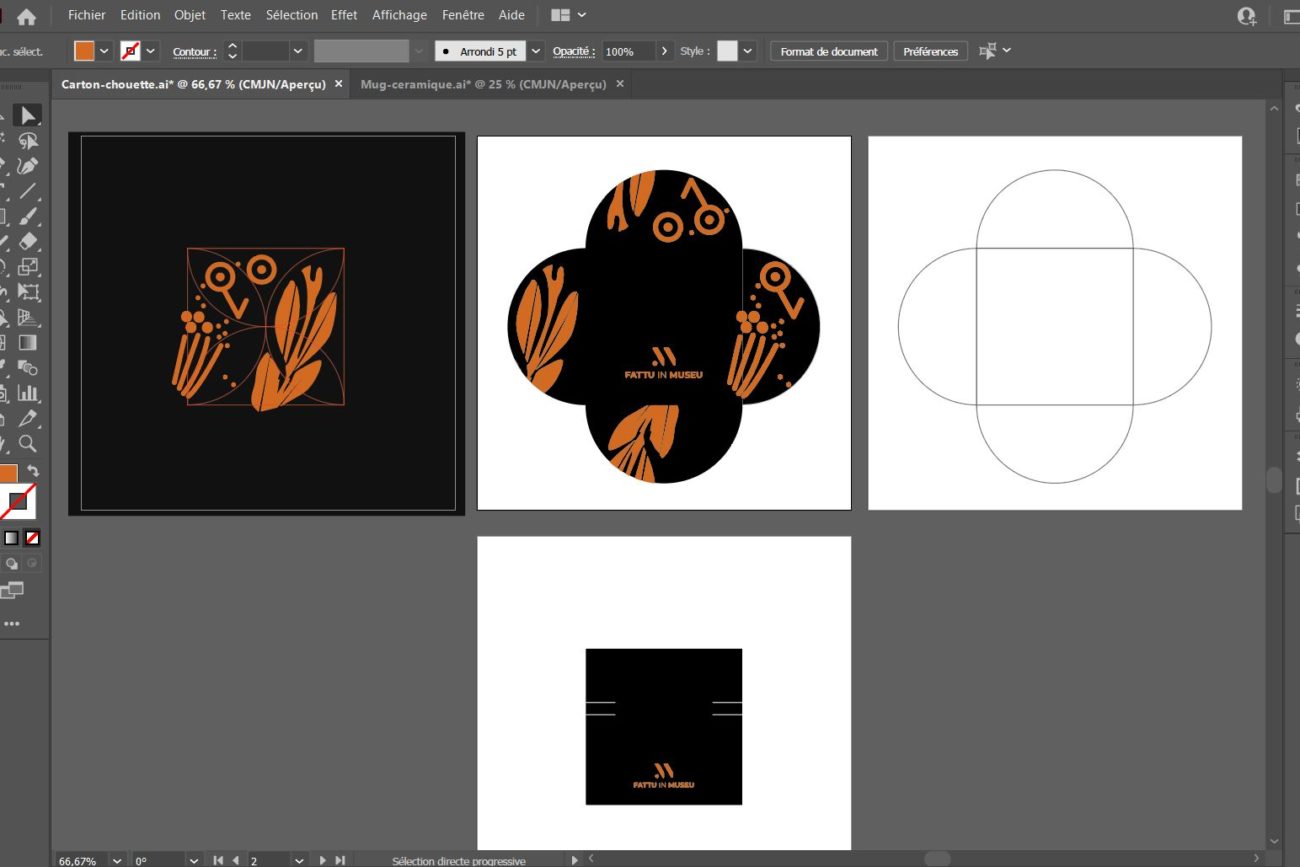Viewport: 1300px width, 867px height.
Task: Click the Format de document button
Action: pos(828,51)
